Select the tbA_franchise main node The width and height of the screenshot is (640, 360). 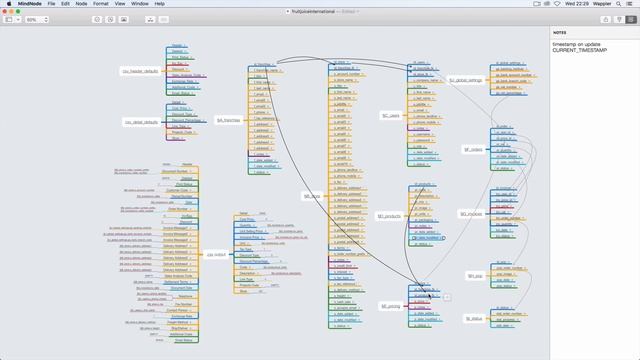229,120
